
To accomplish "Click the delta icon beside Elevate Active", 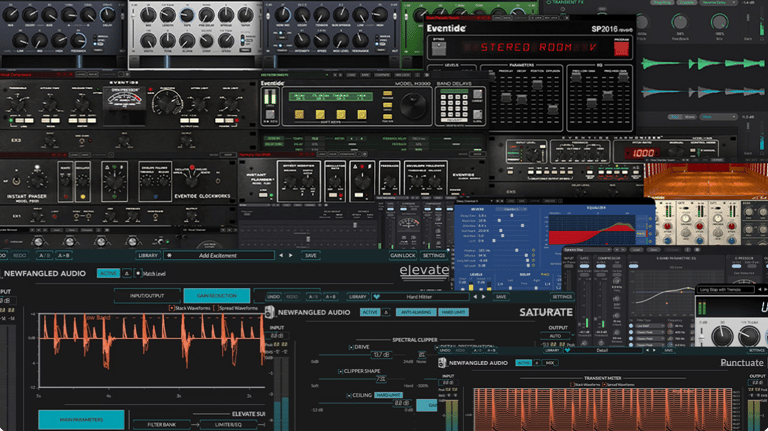I will point(127,273).
